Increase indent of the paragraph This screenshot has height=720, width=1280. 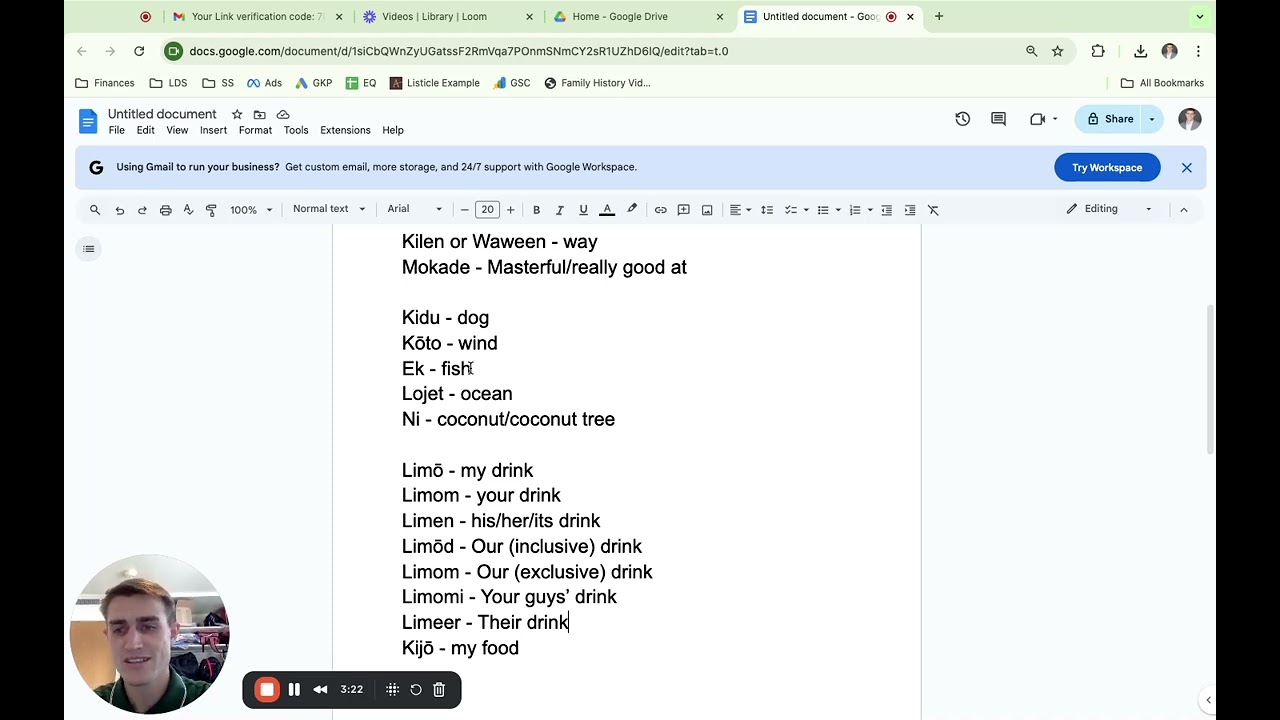point(910,210)
